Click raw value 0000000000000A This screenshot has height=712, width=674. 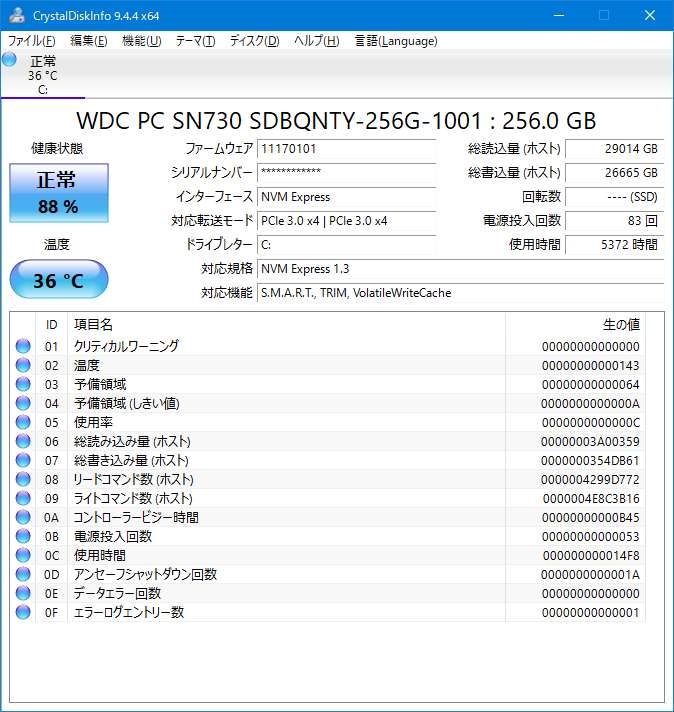click(590, 404)
